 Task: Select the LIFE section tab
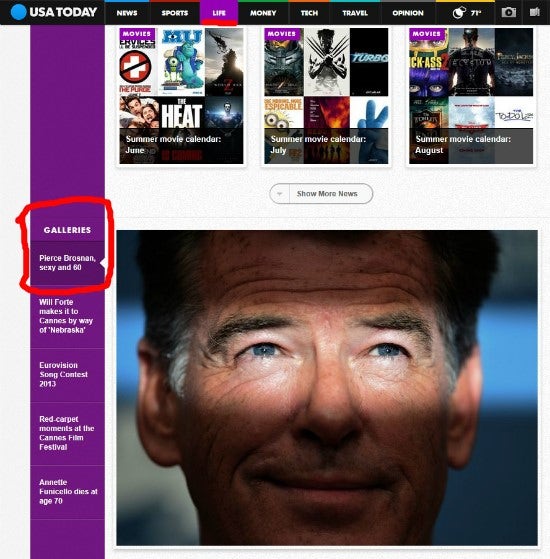219,13
